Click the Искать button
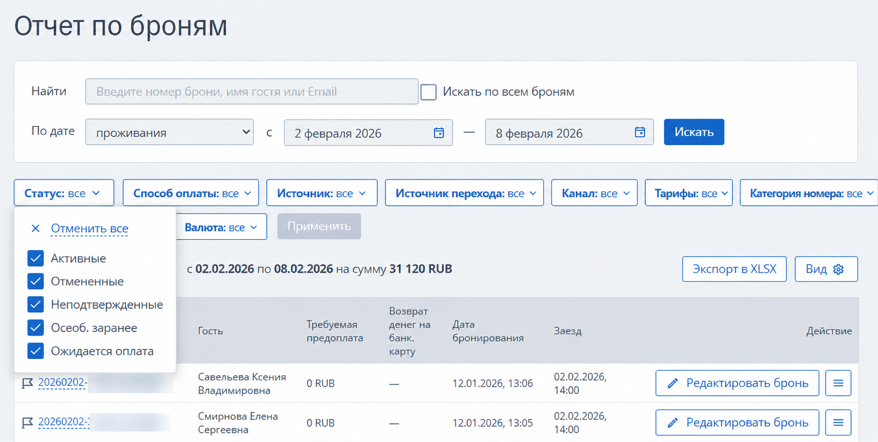Viewport: 878px width, 442px height. point(694,132)
